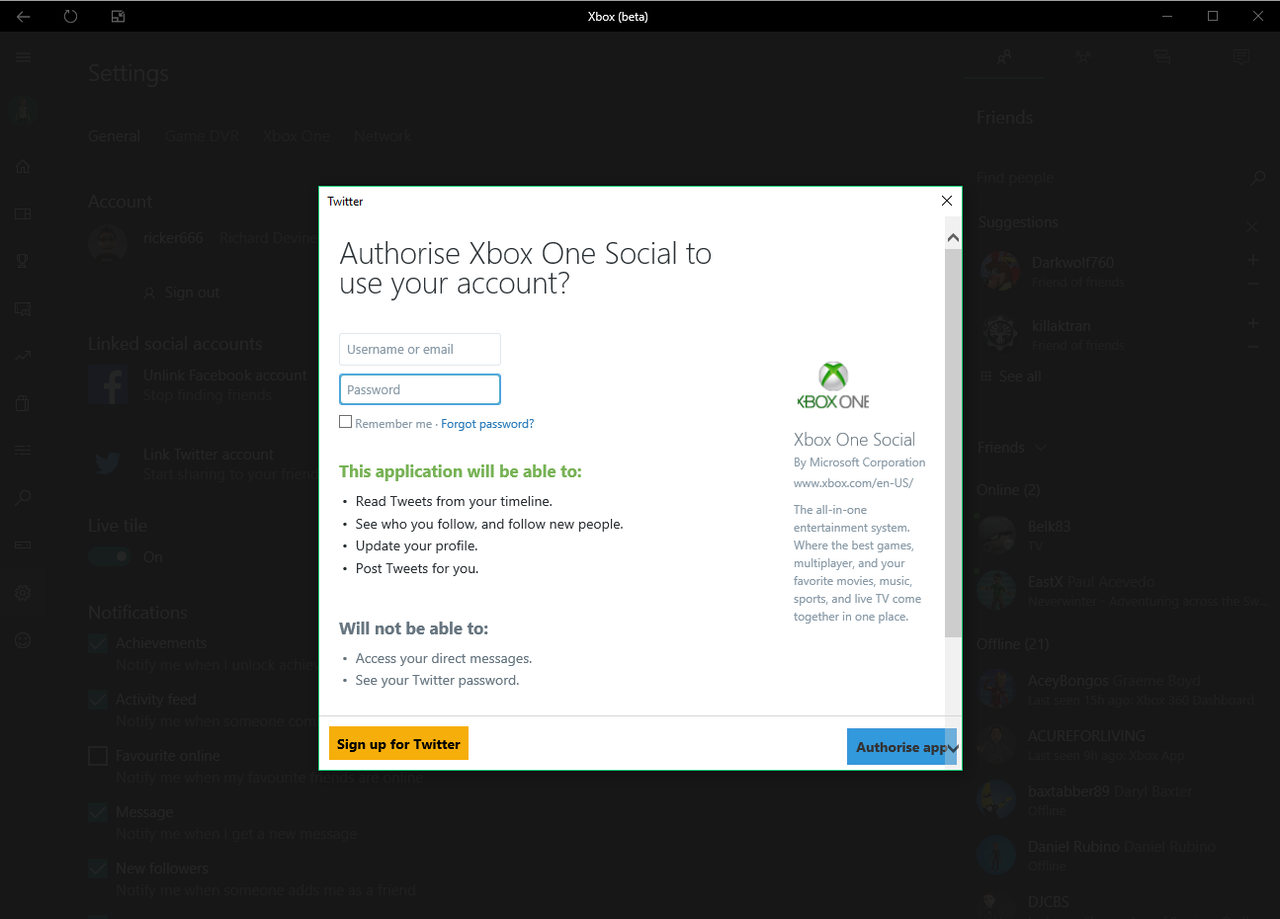Select offline friend ACUREFORLIVING
The image size is (1280, 919).
(x=1123, y=745)
